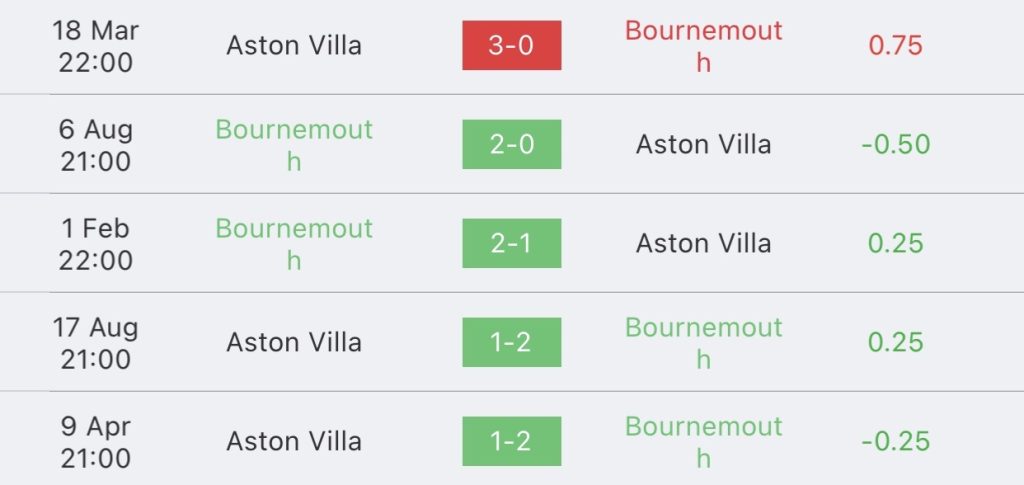Open the 2-1 score box
Screen dimensions: 1024x485
511,243
